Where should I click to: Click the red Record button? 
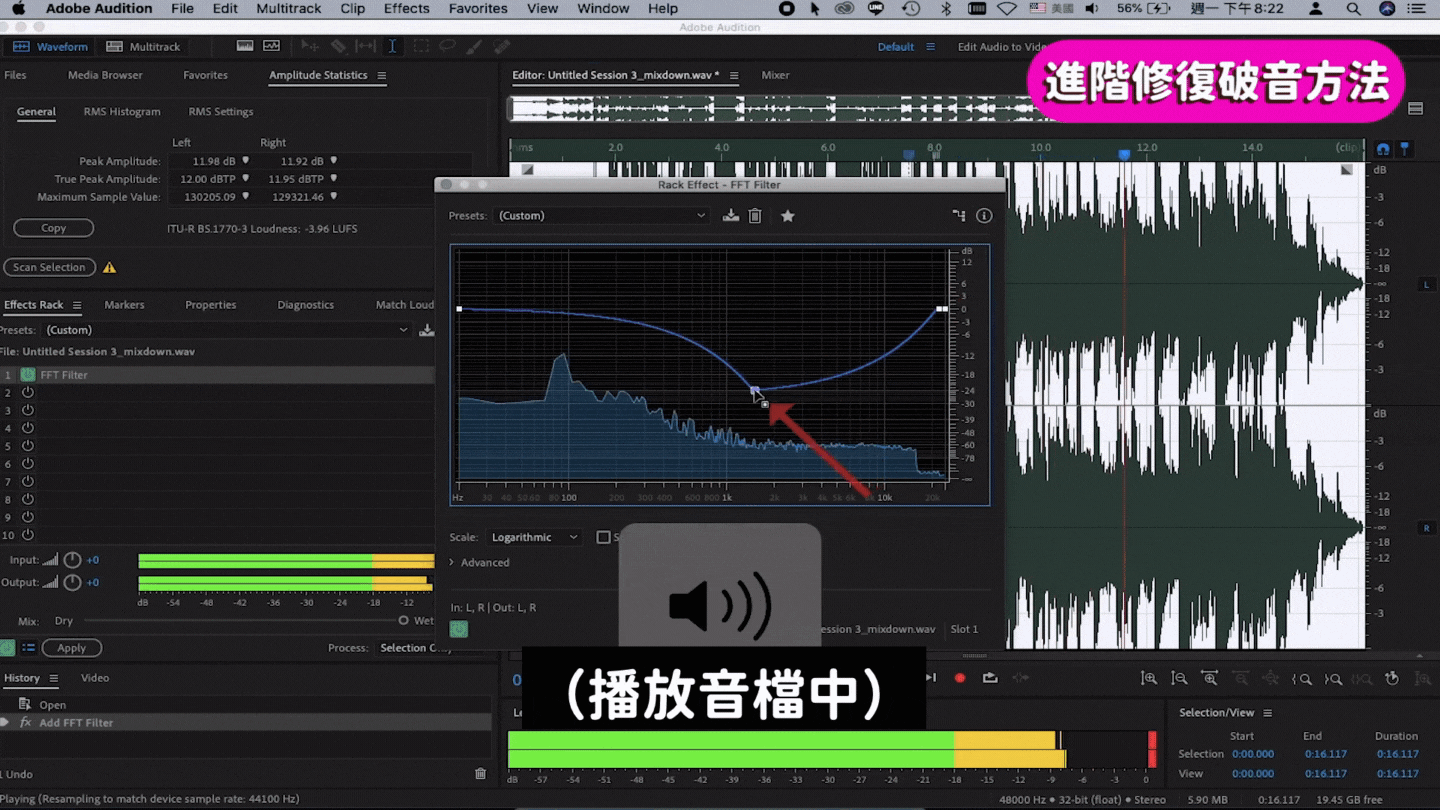[960, 678]
